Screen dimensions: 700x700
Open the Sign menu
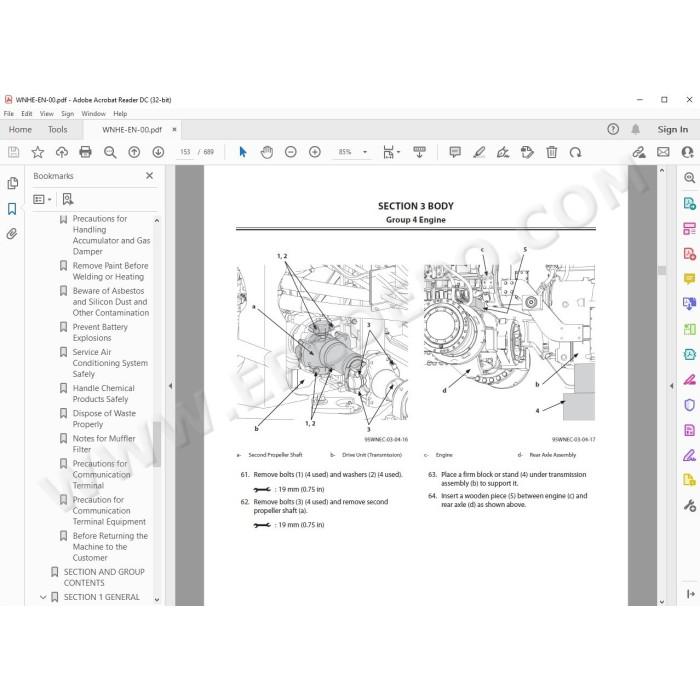(x=67, y=114)
